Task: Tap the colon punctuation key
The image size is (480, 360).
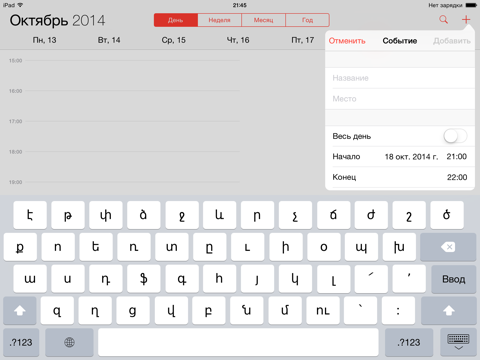Action: pos(399,311)
